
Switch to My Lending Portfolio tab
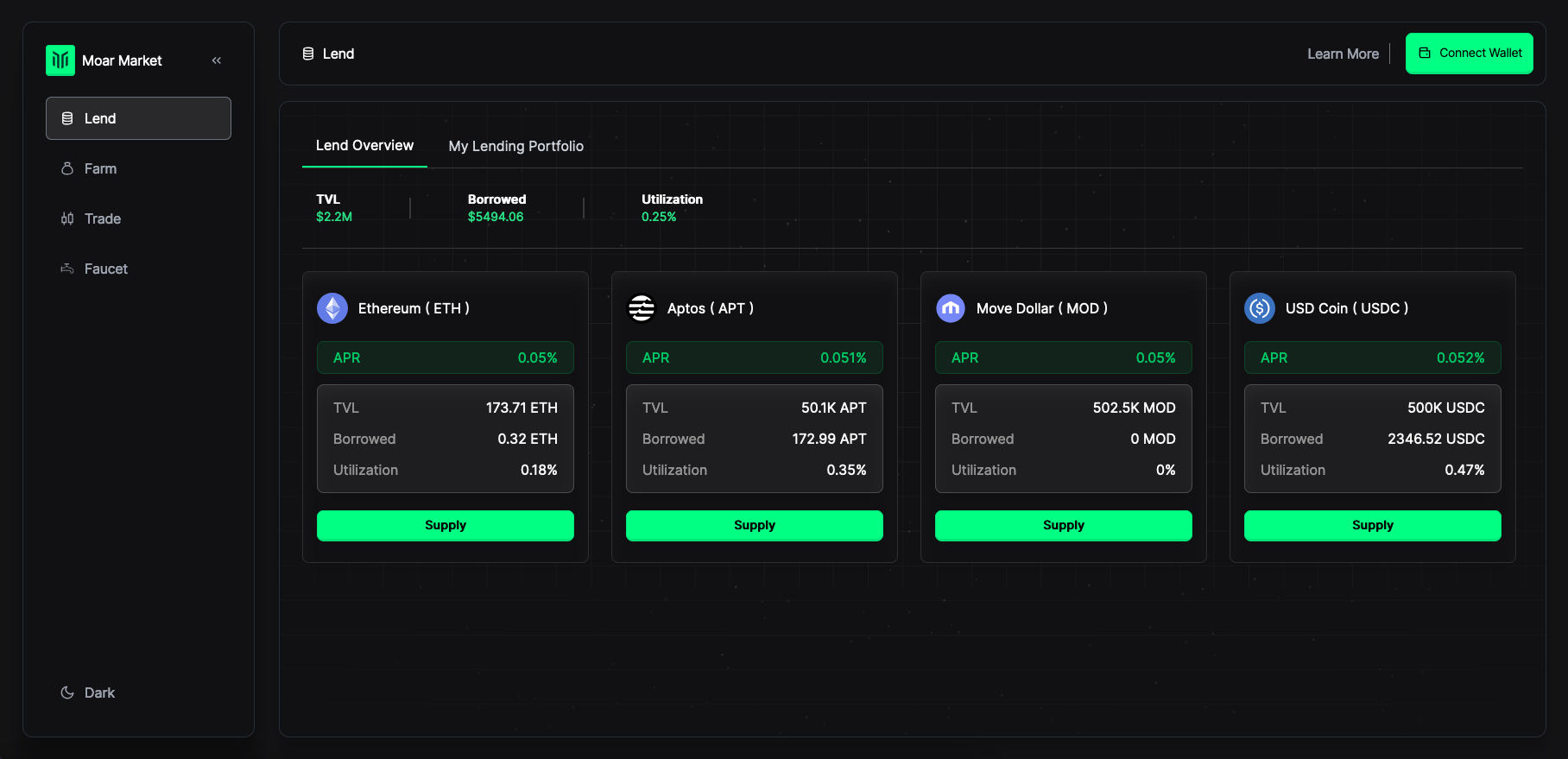point(516,146)
